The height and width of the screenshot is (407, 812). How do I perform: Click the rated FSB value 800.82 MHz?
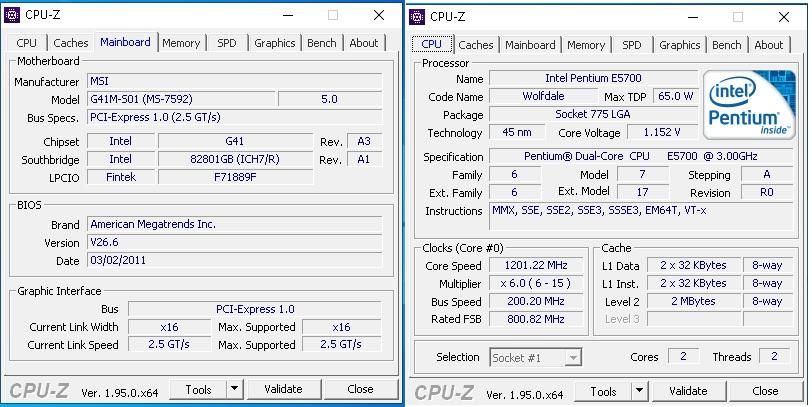coord(536,319)
